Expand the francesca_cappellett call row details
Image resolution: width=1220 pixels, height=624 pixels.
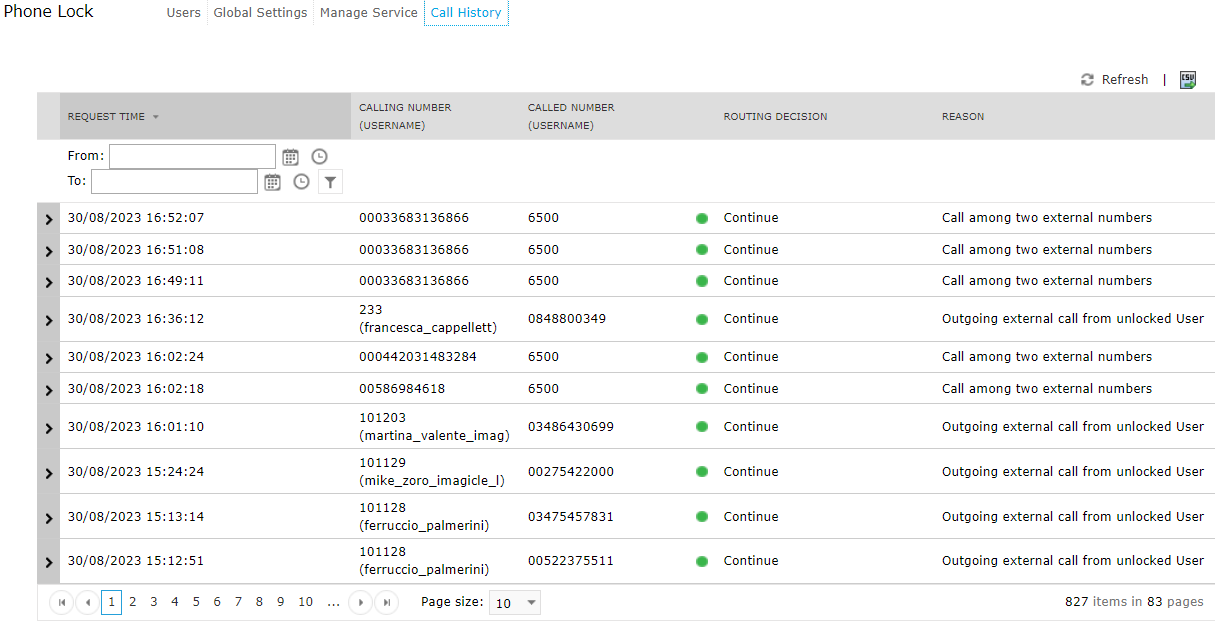48,320
